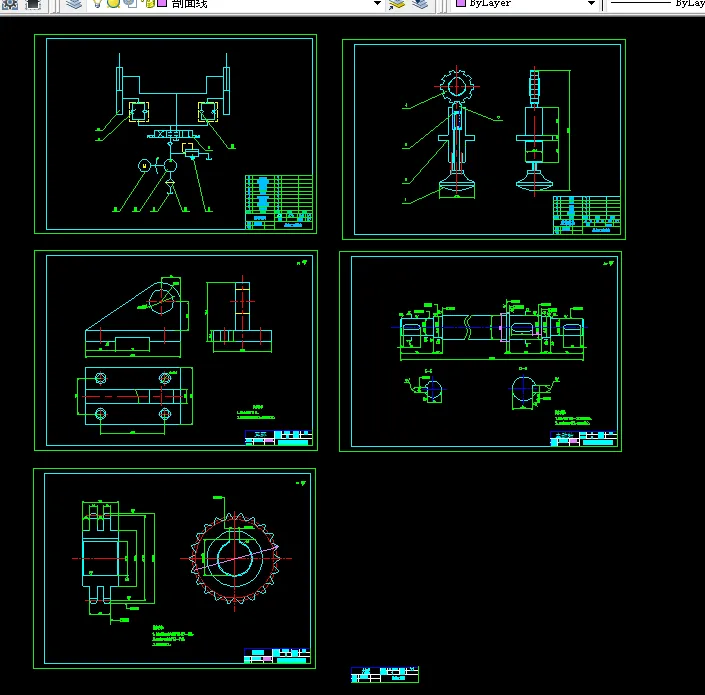
Task: Click the magenta color swatch of layer 剖面线
Action: [162, 3]
